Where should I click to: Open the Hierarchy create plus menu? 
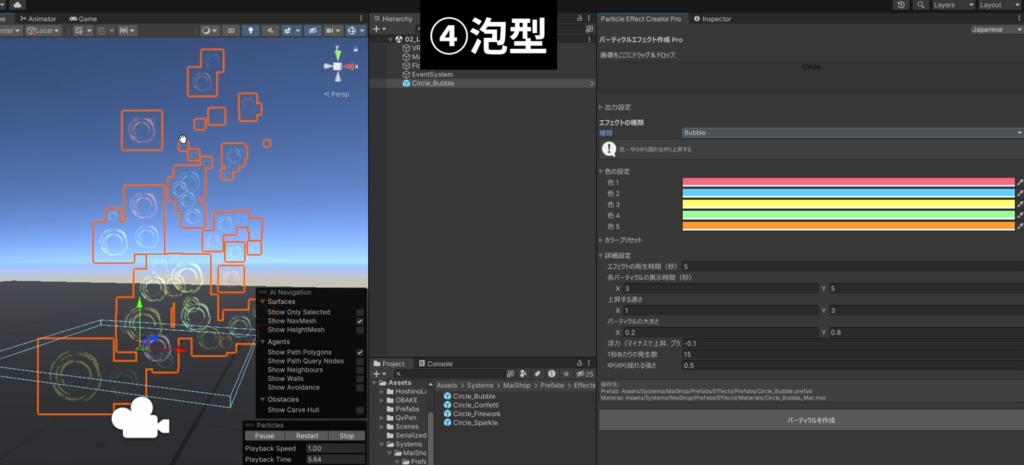coord(379,29)
